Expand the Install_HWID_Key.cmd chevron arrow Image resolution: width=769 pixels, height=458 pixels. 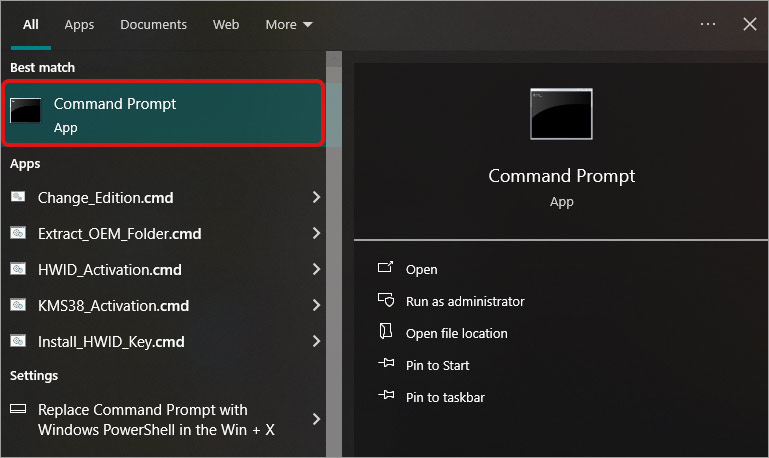coord(316,342)
